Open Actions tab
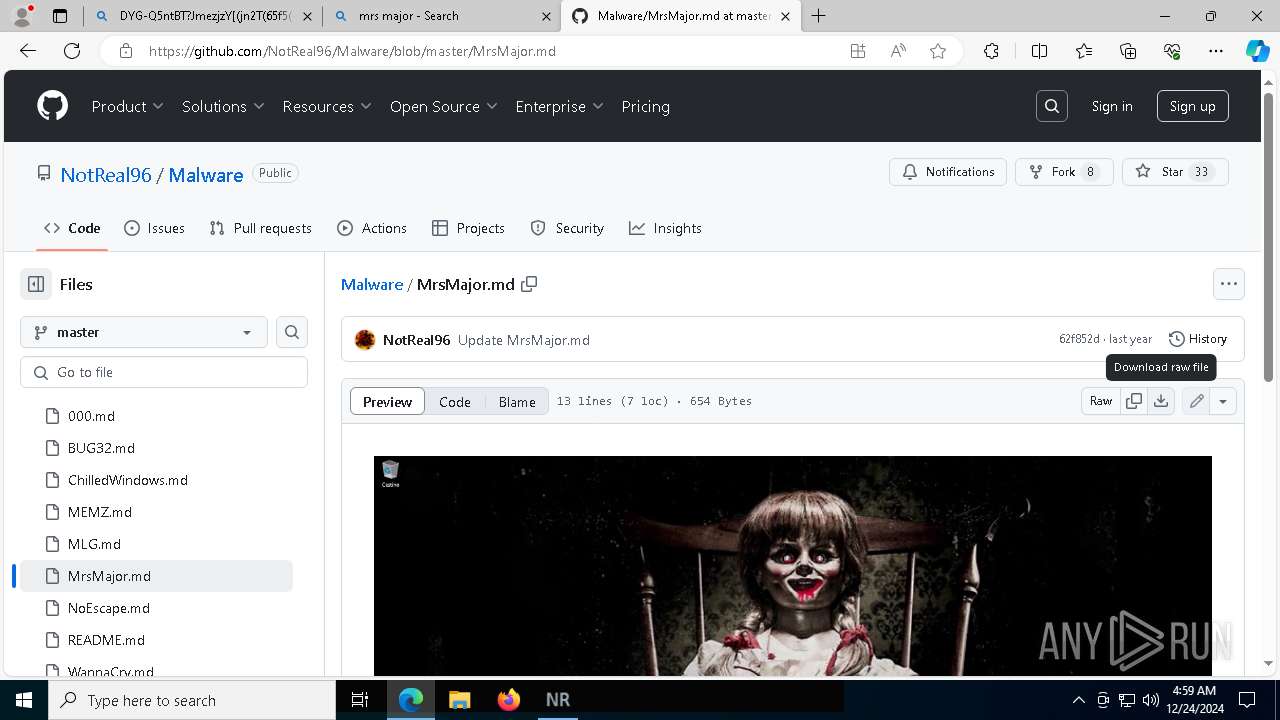Viewport: 1280px width, 720px height. tap(372, 228)
